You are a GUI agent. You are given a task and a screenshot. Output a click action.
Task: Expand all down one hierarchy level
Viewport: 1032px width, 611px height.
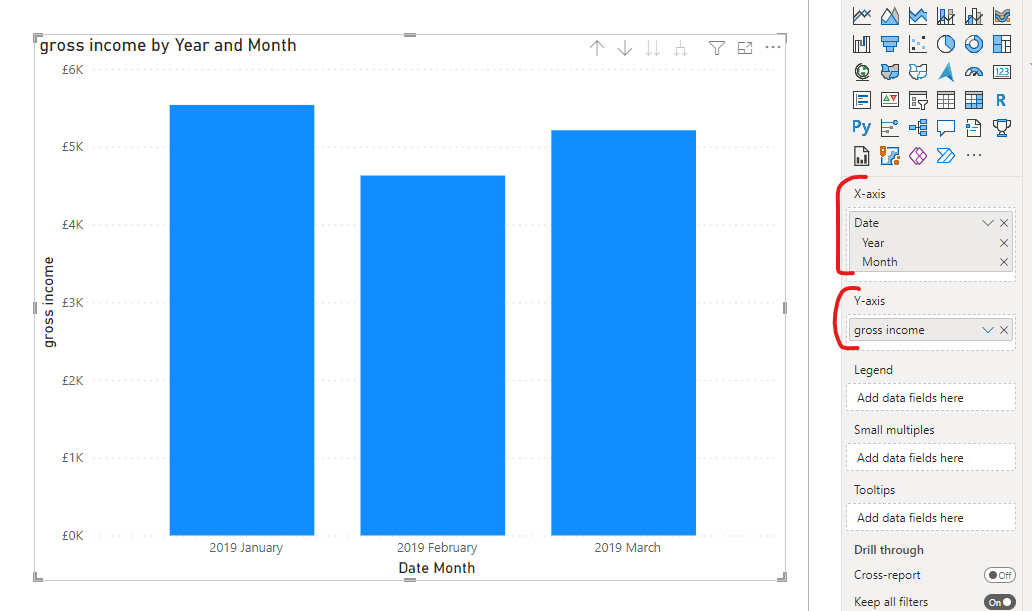pos(681,48)
